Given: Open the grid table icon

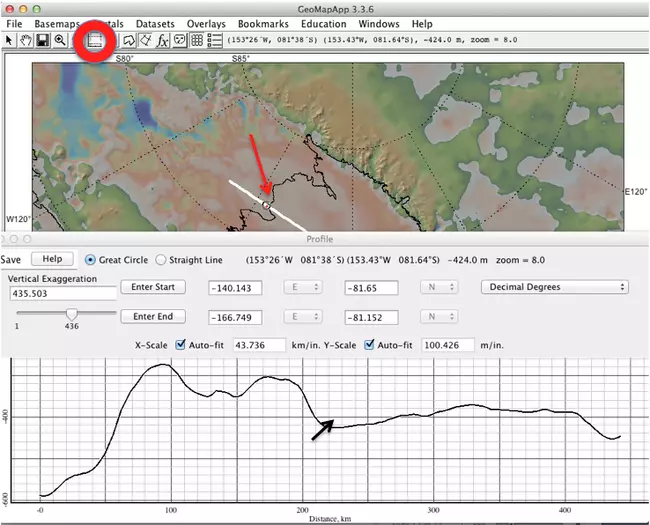Looking at the screenshot, I should point(197,41).
